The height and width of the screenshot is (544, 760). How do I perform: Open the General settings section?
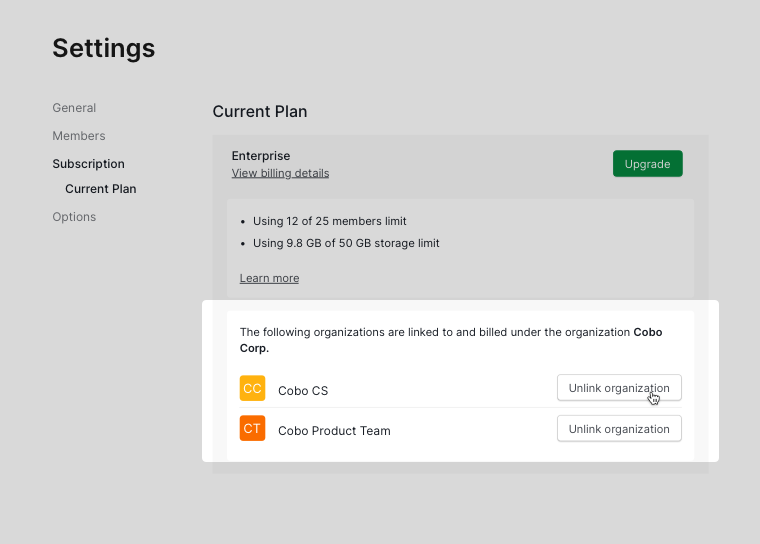pos(74,108)
